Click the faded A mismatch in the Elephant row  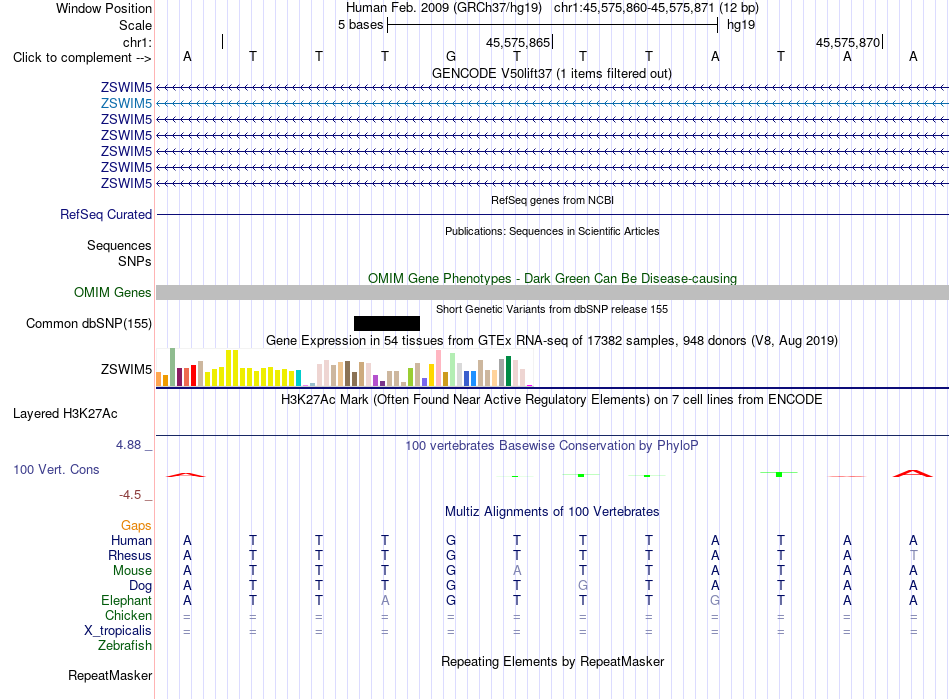385,600
